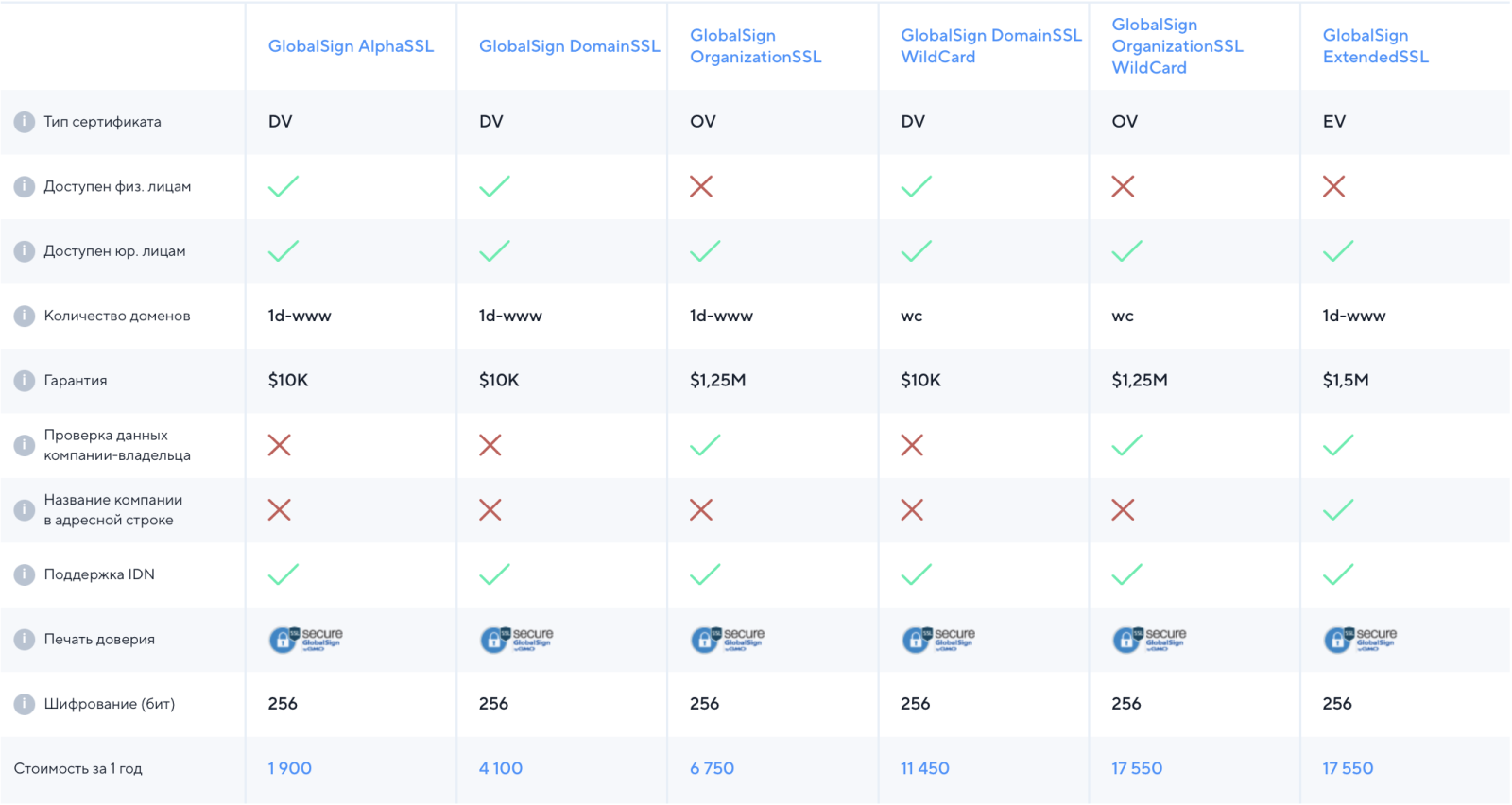This screenshot has height=805, width=1512.
Task: Click info icon next to Печать доверия
Action: (x=24, y=640)
